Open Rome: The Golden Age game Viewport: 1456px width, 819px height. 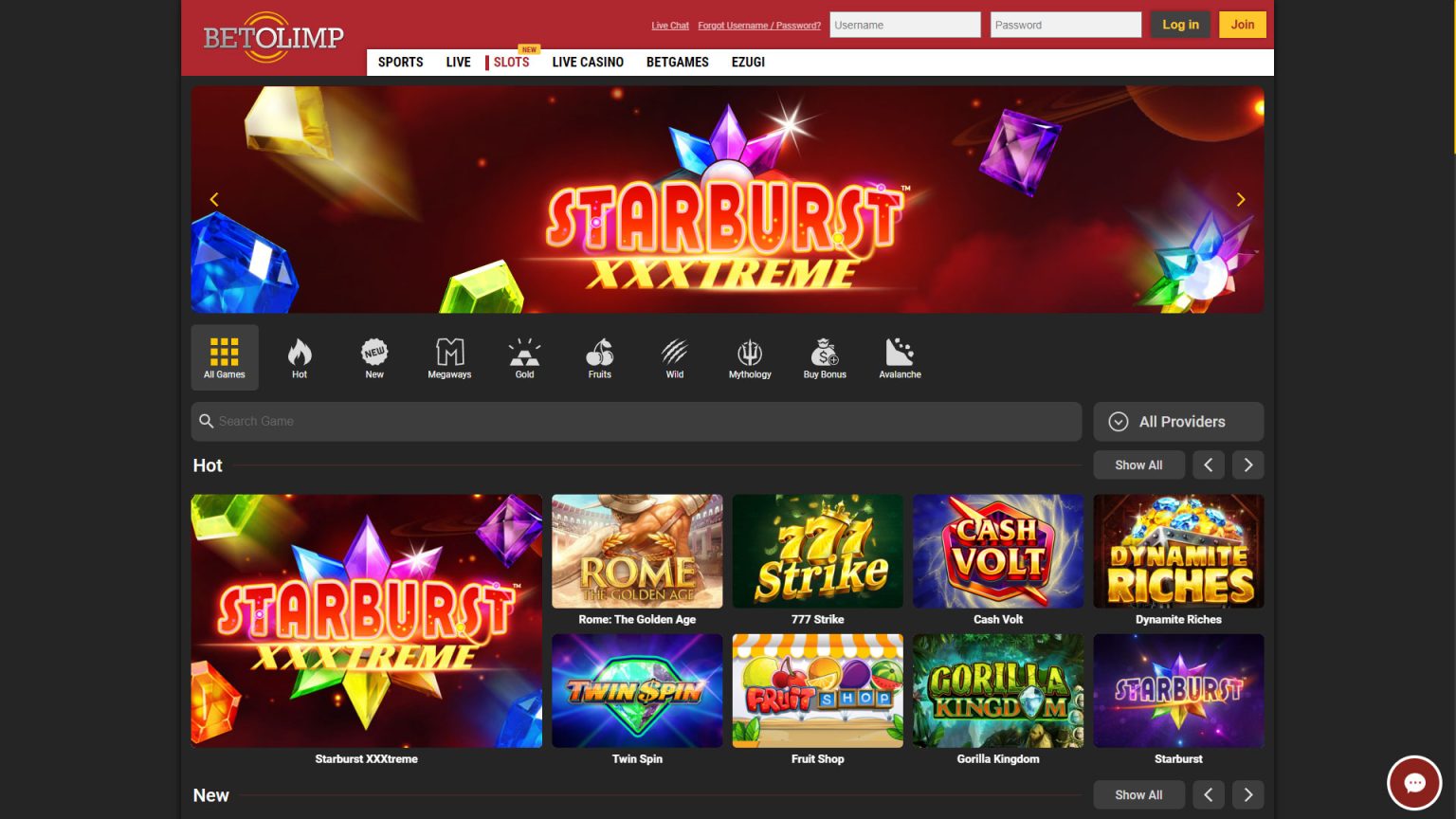point(637,551)
